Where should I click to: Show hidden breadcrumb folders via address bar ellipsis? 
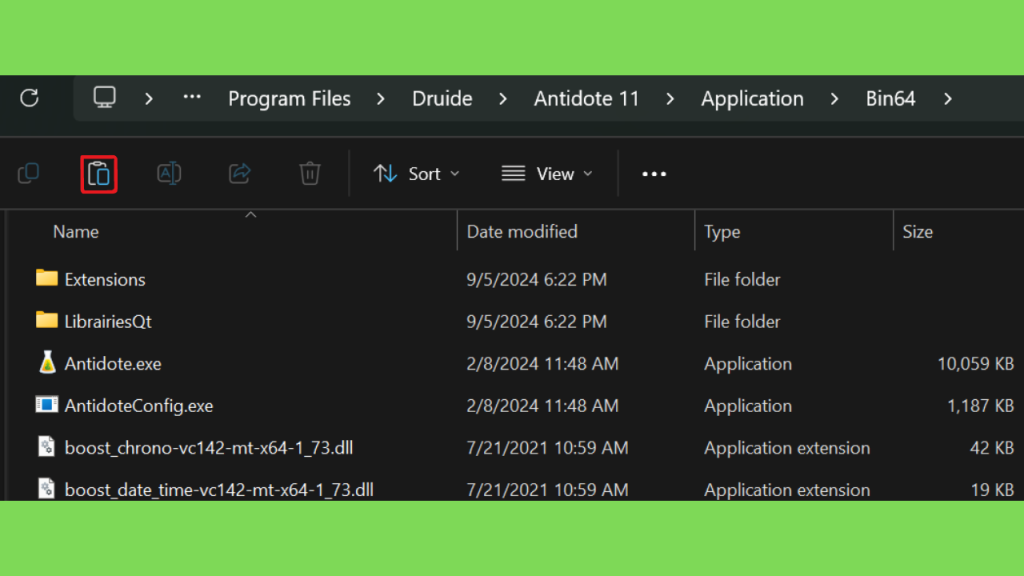pos(192,98)
